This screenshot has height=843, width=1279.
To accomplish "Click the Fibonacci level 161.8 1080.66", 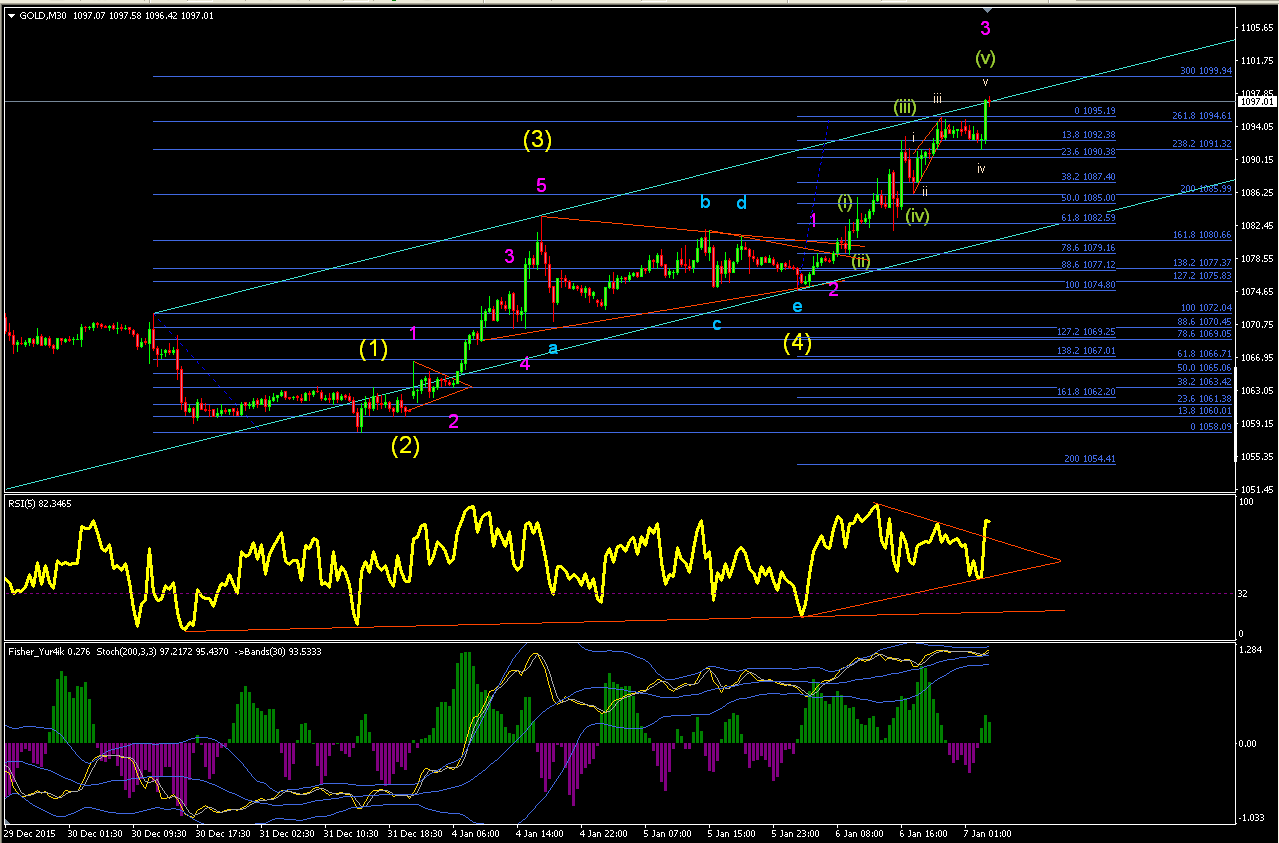I will tap(1201, 235).
